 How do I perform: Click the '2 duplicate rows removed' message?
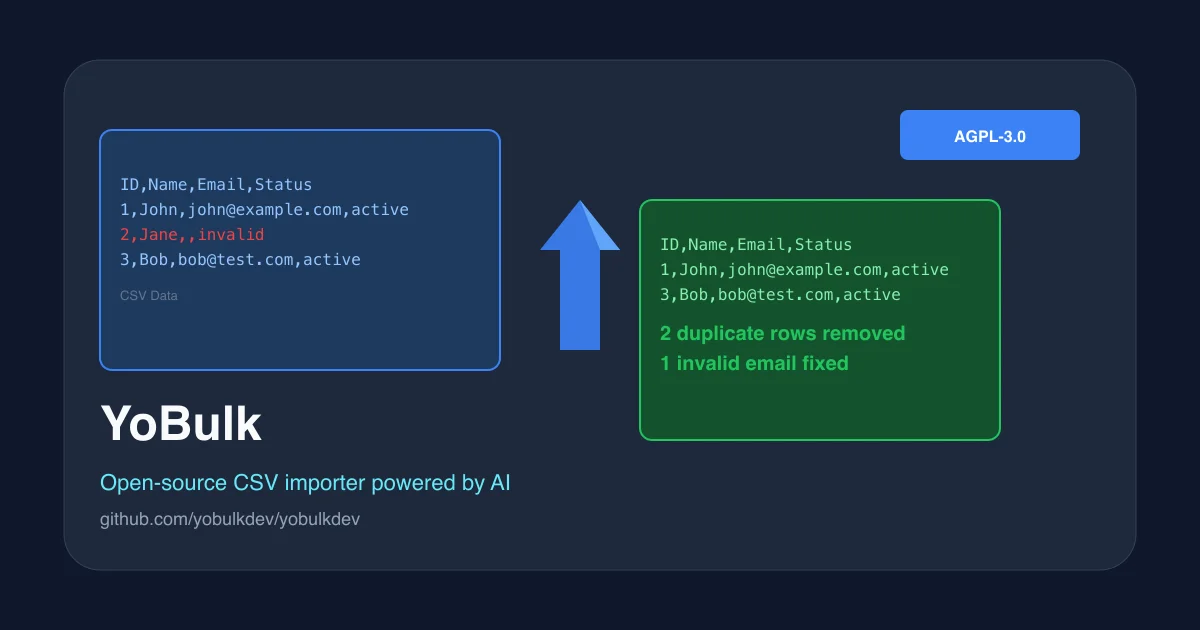pos(782,333)
